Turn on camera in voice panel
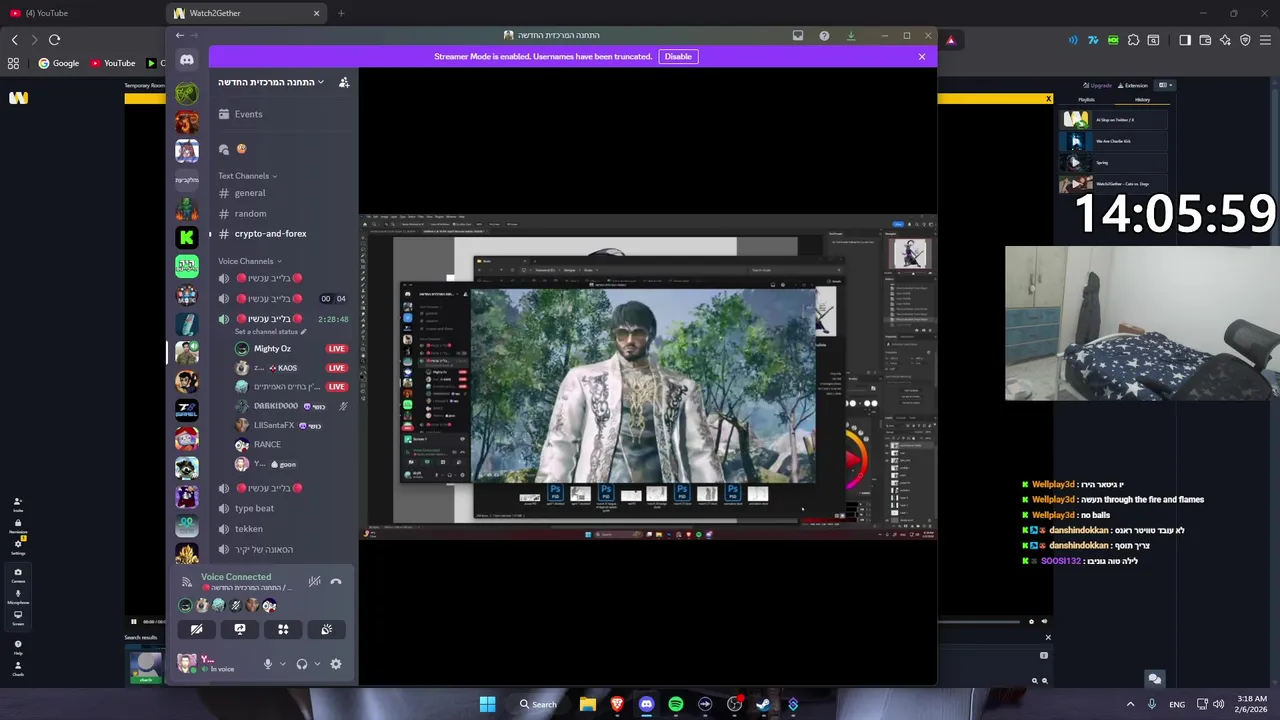Viewport: 1280px width, 720px height. tap(197, 629)
